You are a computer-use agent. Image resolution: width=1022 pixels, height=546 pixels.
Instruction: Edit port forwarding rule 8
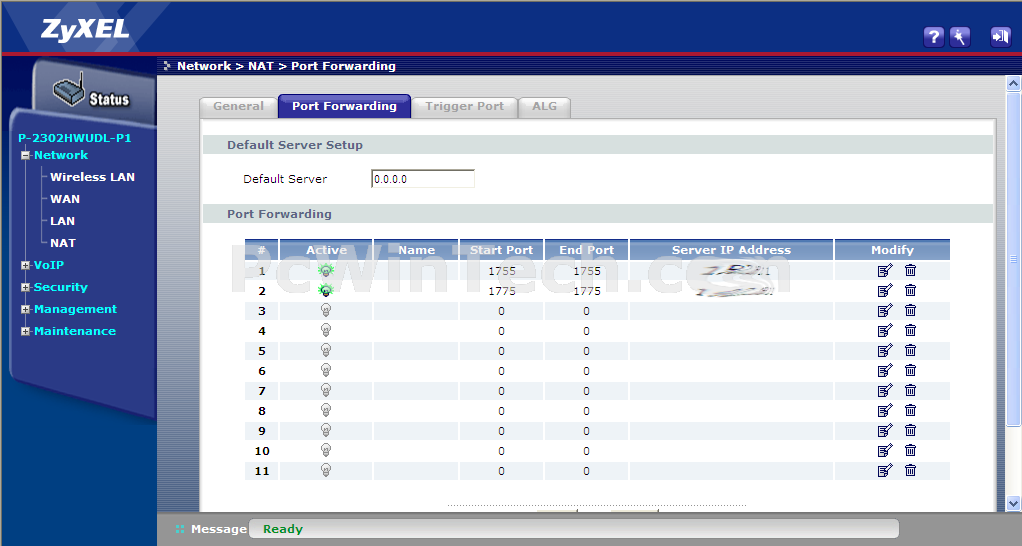(884, 410)
